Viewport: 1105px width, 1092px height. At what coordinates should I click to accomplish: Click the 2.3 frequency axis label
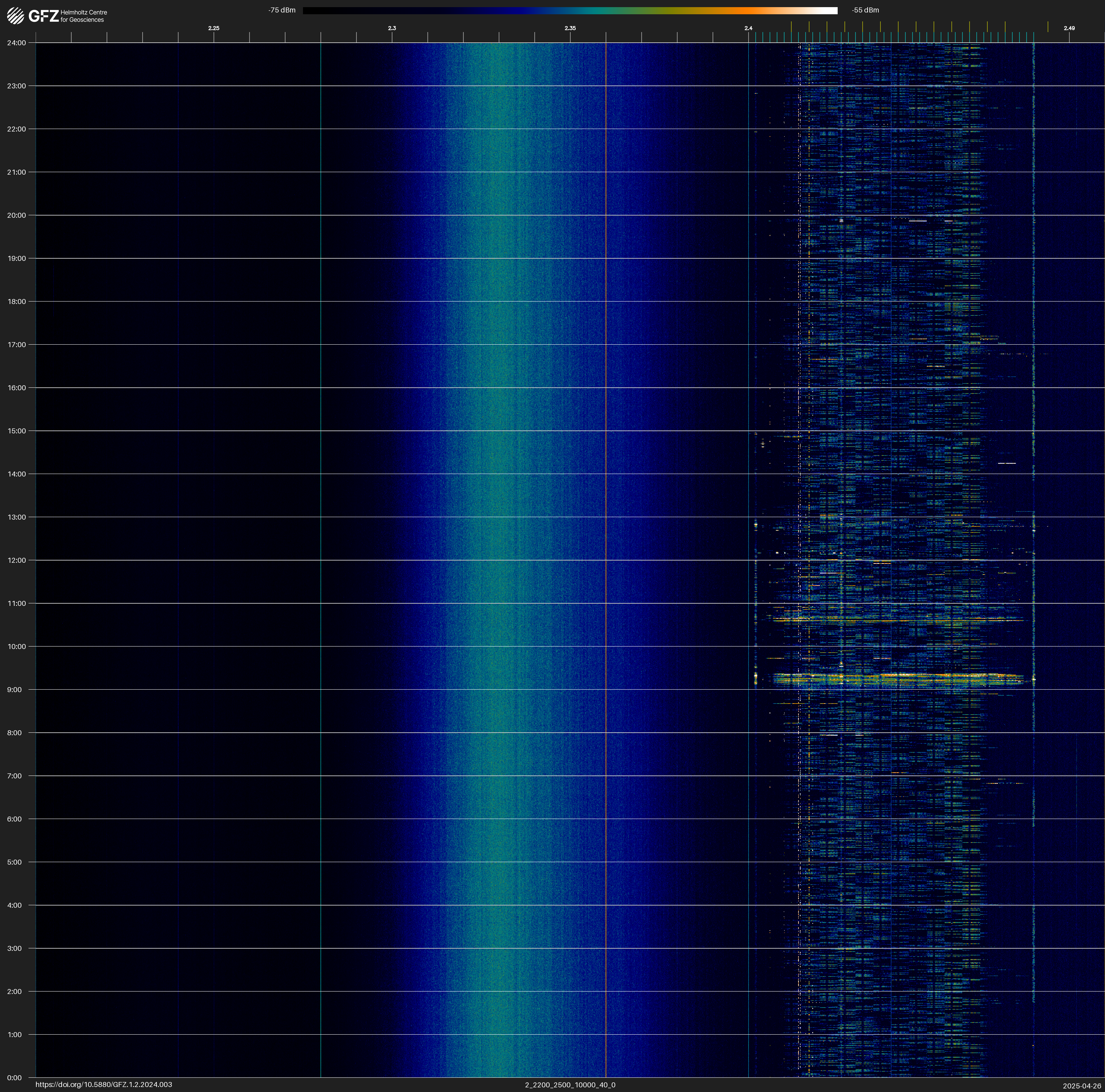coord(392,28)
